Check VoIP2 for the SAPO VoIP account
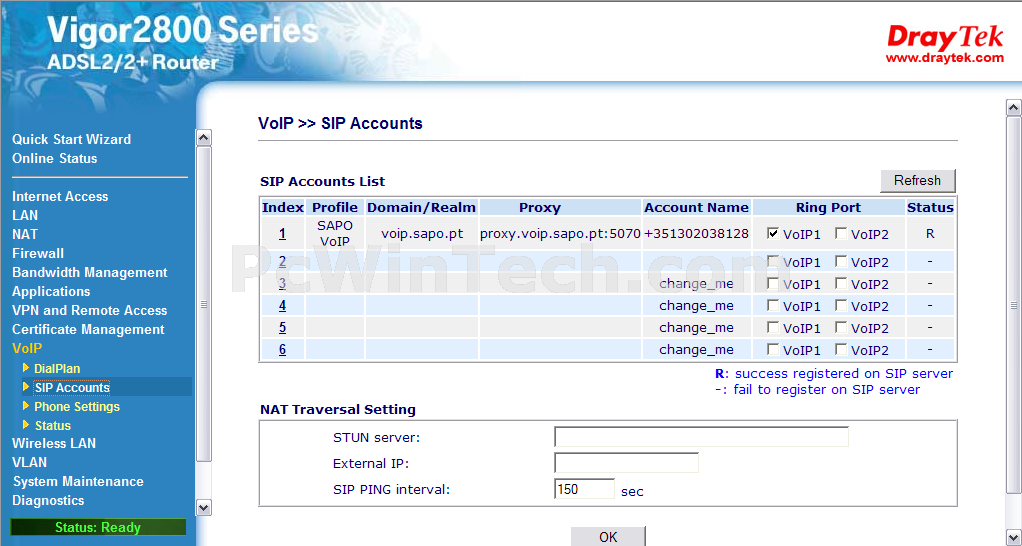This screenshot has width=1022, height=546. (x=841, y=233)
